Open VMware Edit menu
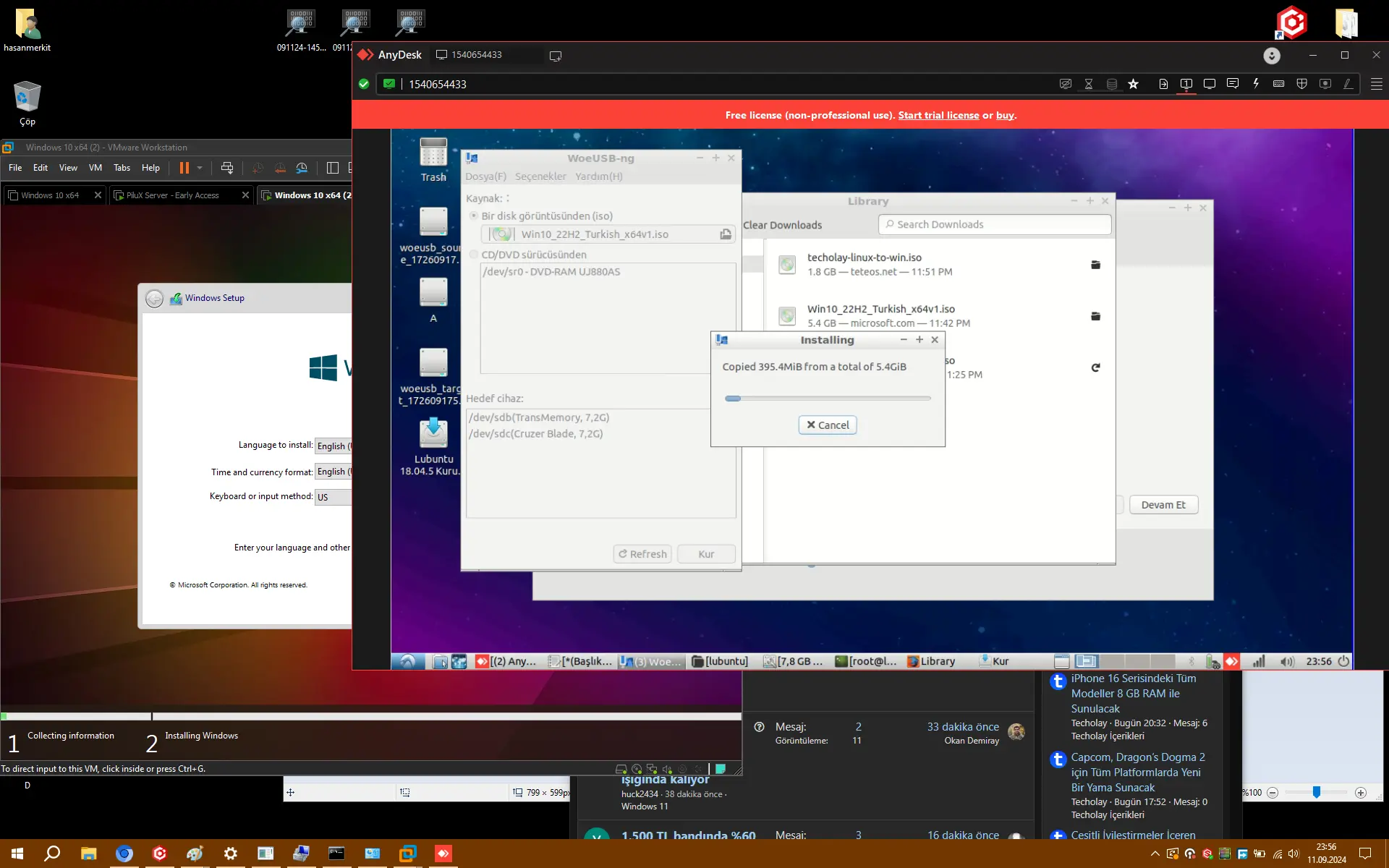 [x=41, y=168]
